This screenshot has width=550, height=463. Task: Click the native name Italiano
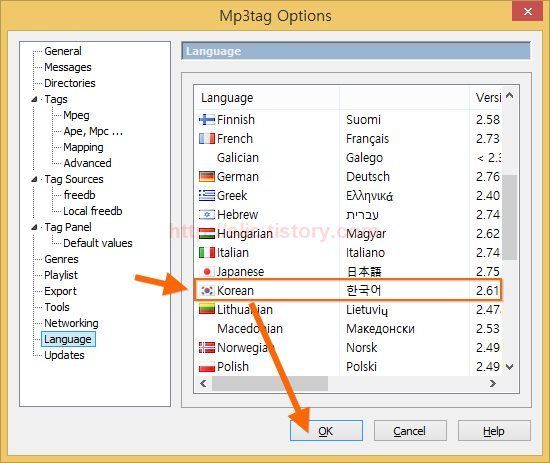(365, 253)
